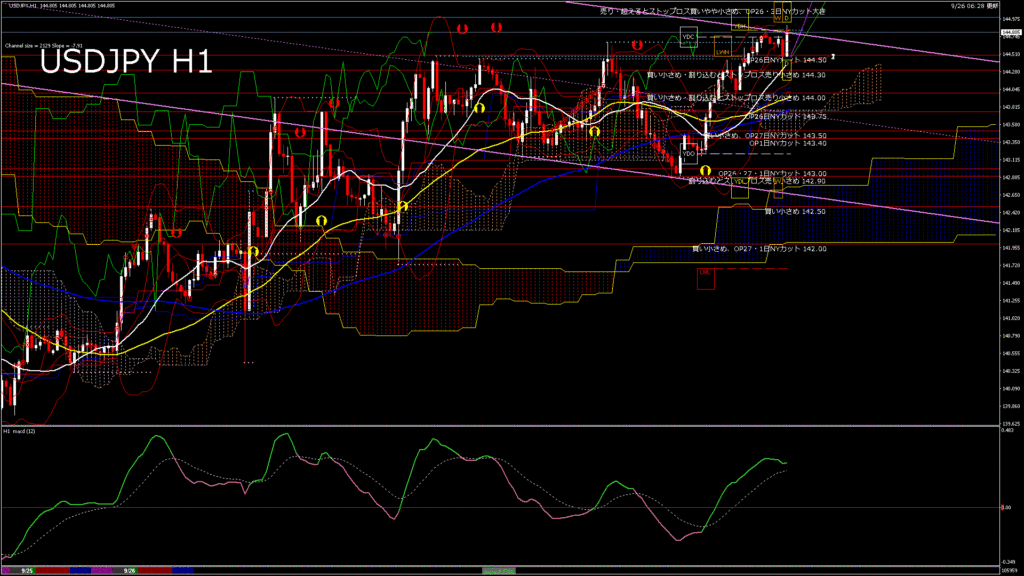The width and height of the screenshot is (1024, 576).
Task: Click the left of the two topmost red markers
Action: (461, 29)
